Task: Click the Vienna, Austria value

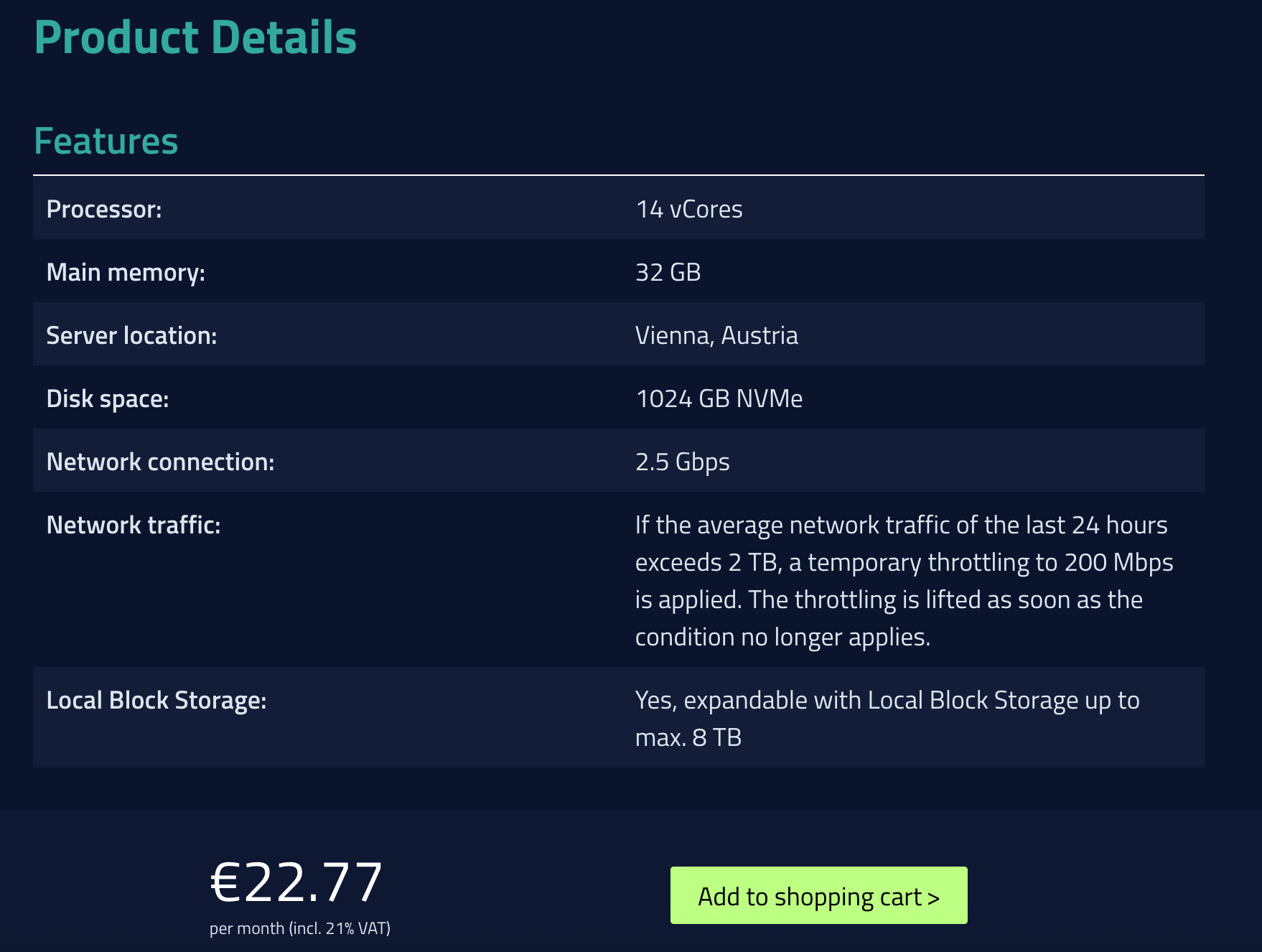Action: click(716, 335)
